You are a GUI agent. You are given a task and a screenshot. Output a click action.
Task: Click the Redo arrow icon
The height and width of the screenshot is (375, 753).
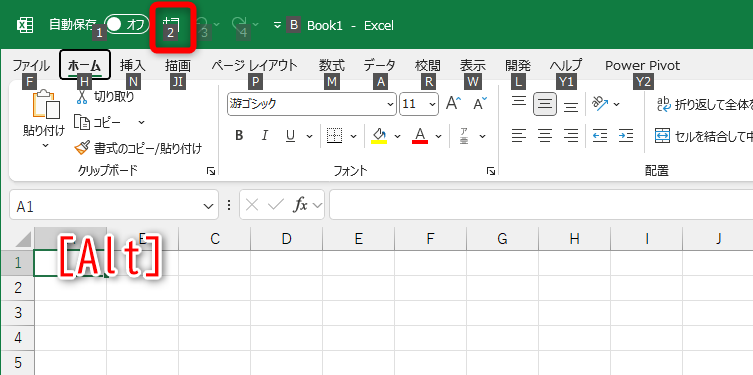click(239, 24)
